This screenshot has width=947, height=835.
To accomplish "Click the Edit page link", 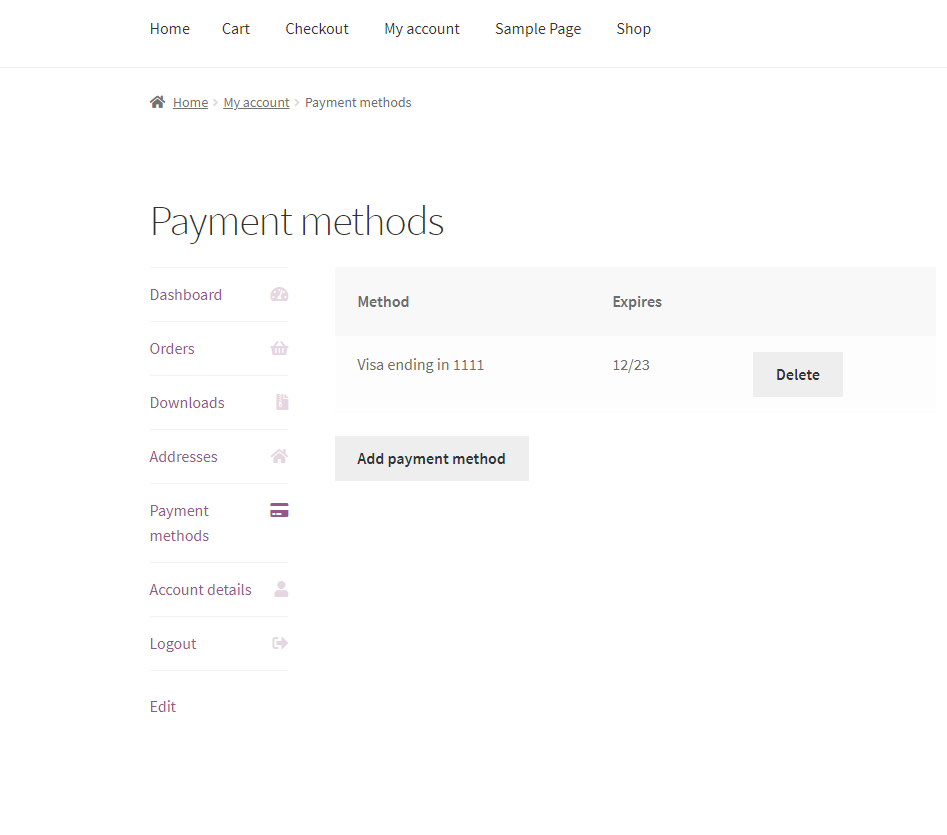I will 162,706.
